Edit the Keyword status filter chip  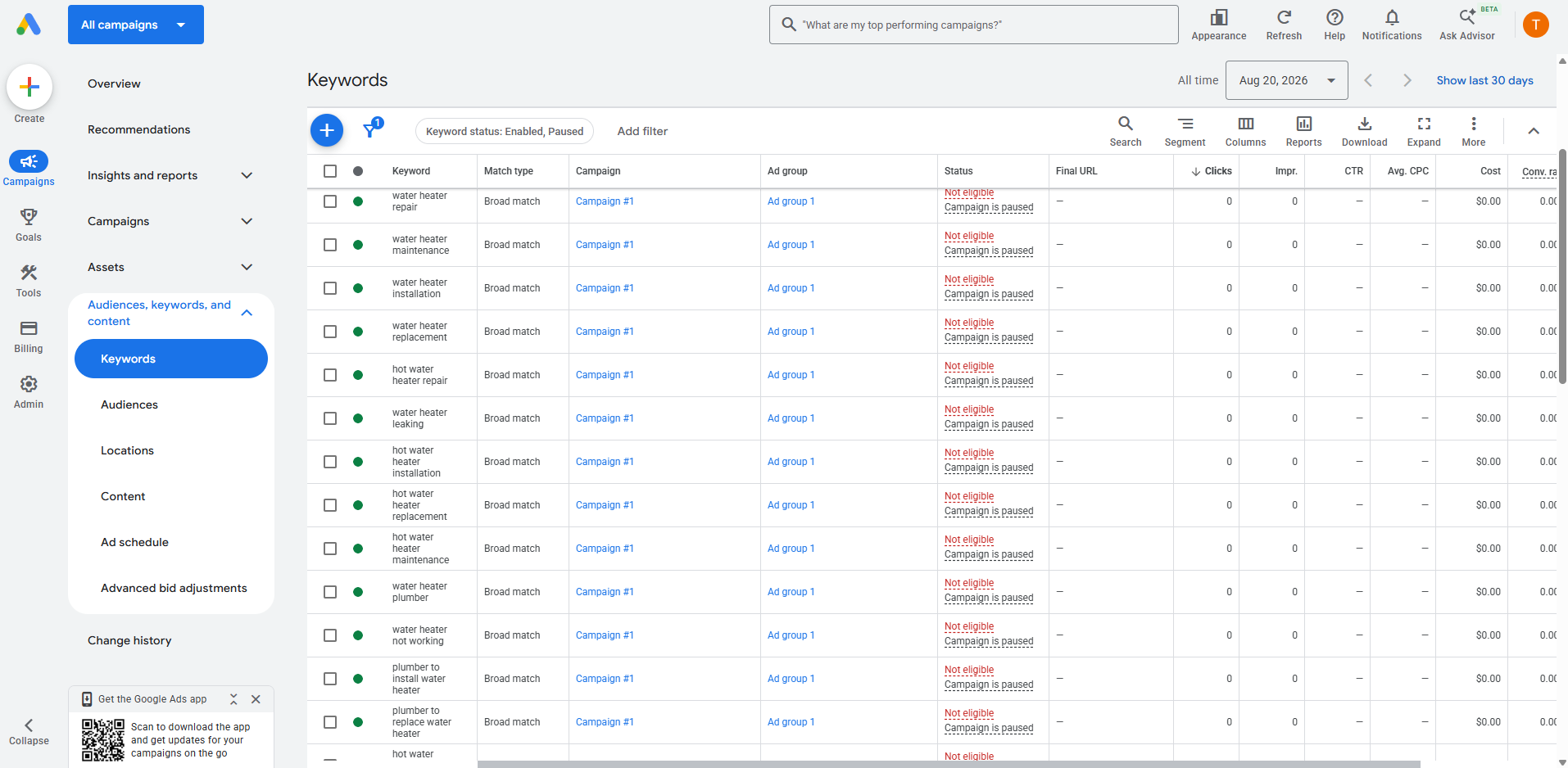coord(505,131)
